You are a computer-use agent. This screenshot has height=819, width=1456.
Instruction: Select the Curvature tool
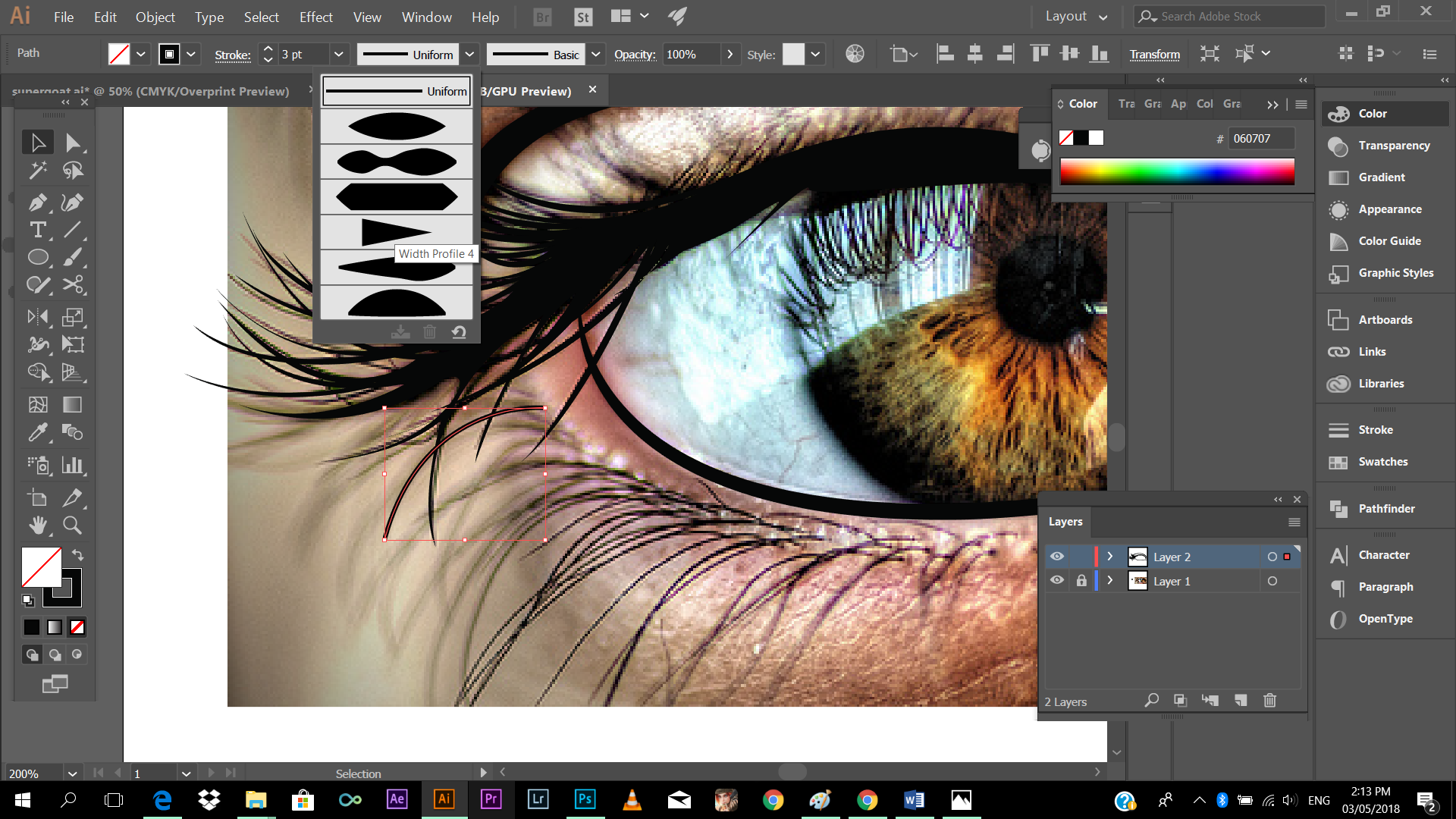pyautogui.click(x=73, y=202)
